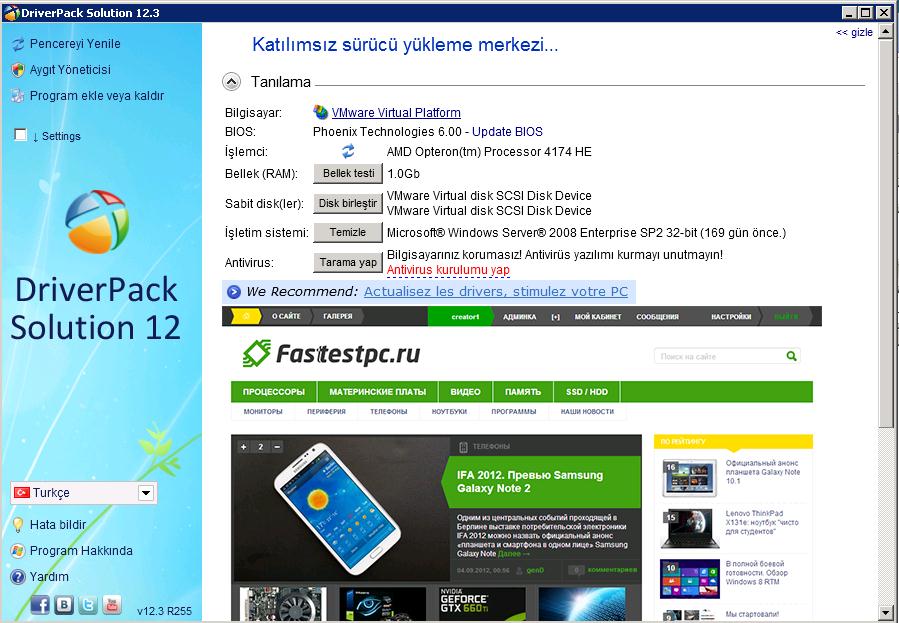Open the VK (B) social icon
This screenshot has height=623, width=899.
tap(64, 605)
